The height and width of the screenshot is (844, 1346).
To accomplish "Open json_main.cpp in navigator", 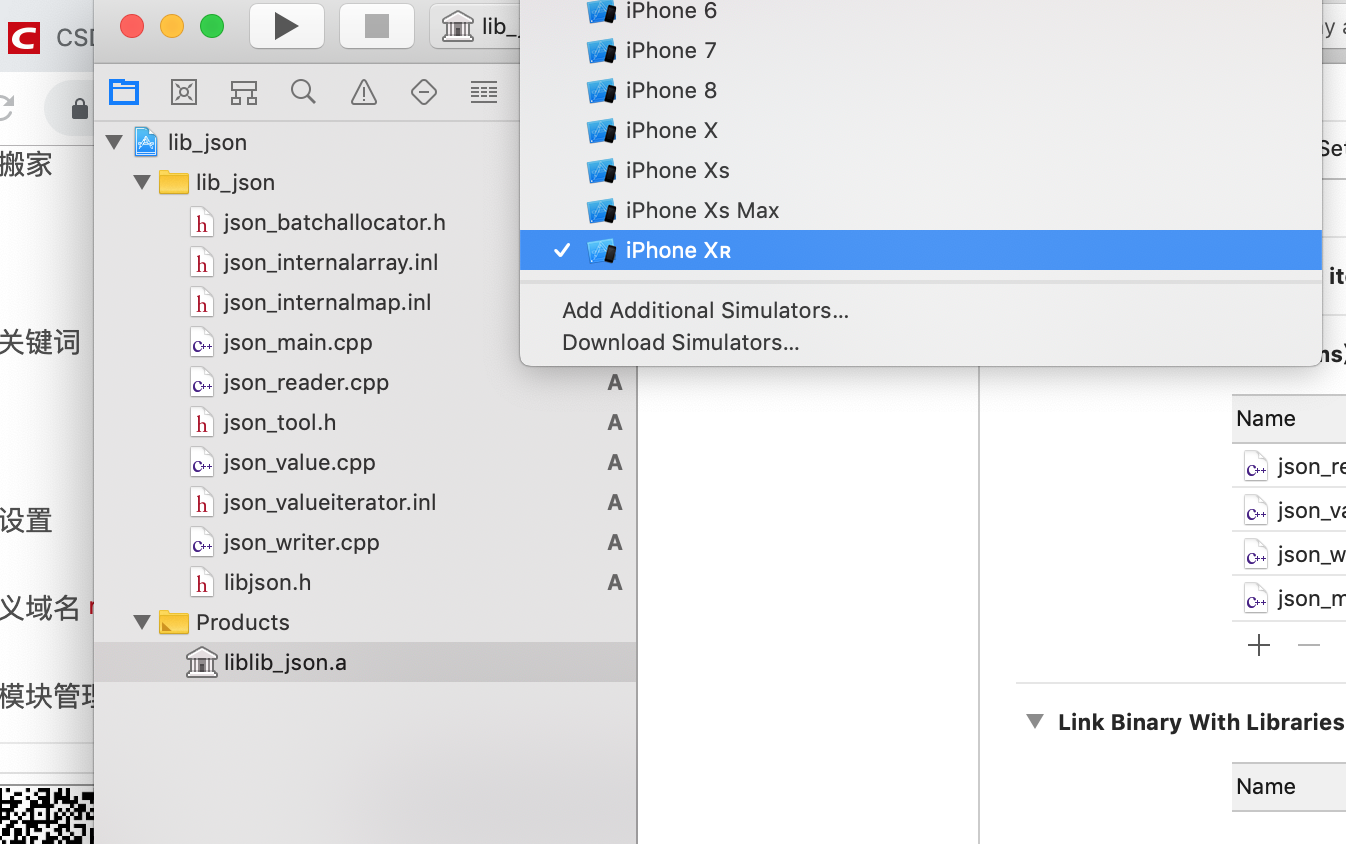I will [298, 342].
